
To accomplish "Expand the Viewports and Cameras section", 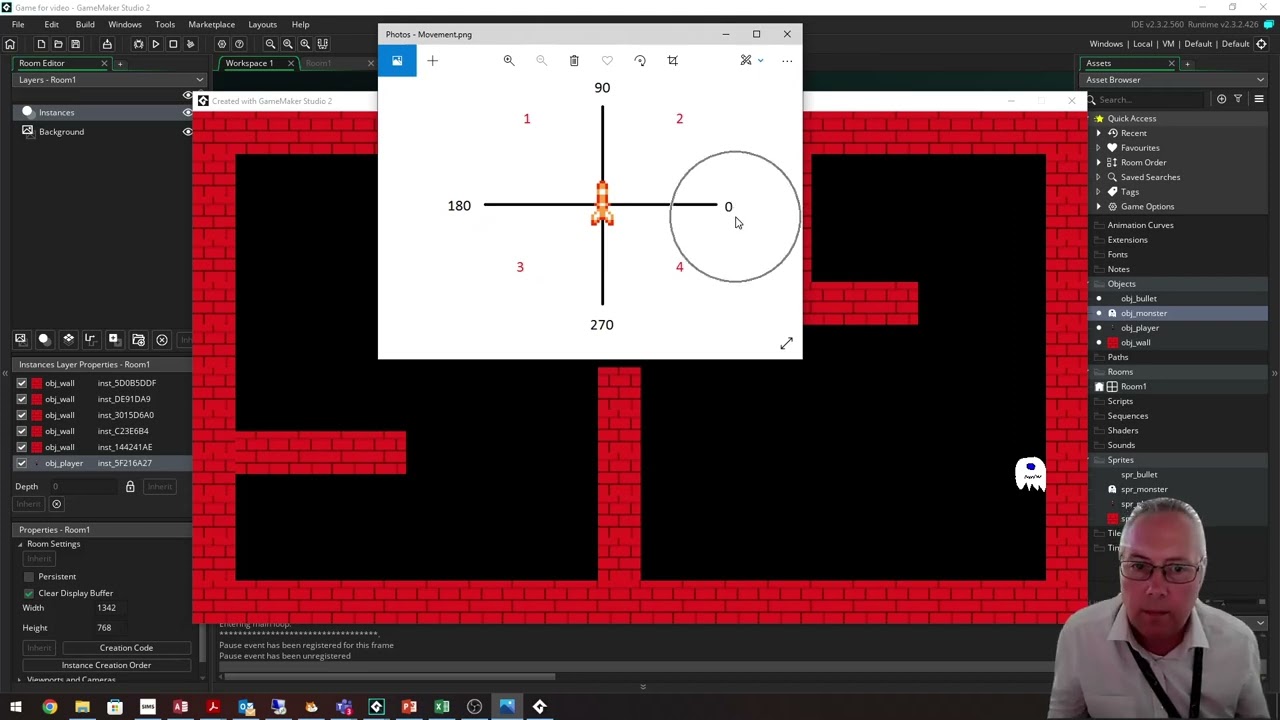I will [x=20, y=680].
